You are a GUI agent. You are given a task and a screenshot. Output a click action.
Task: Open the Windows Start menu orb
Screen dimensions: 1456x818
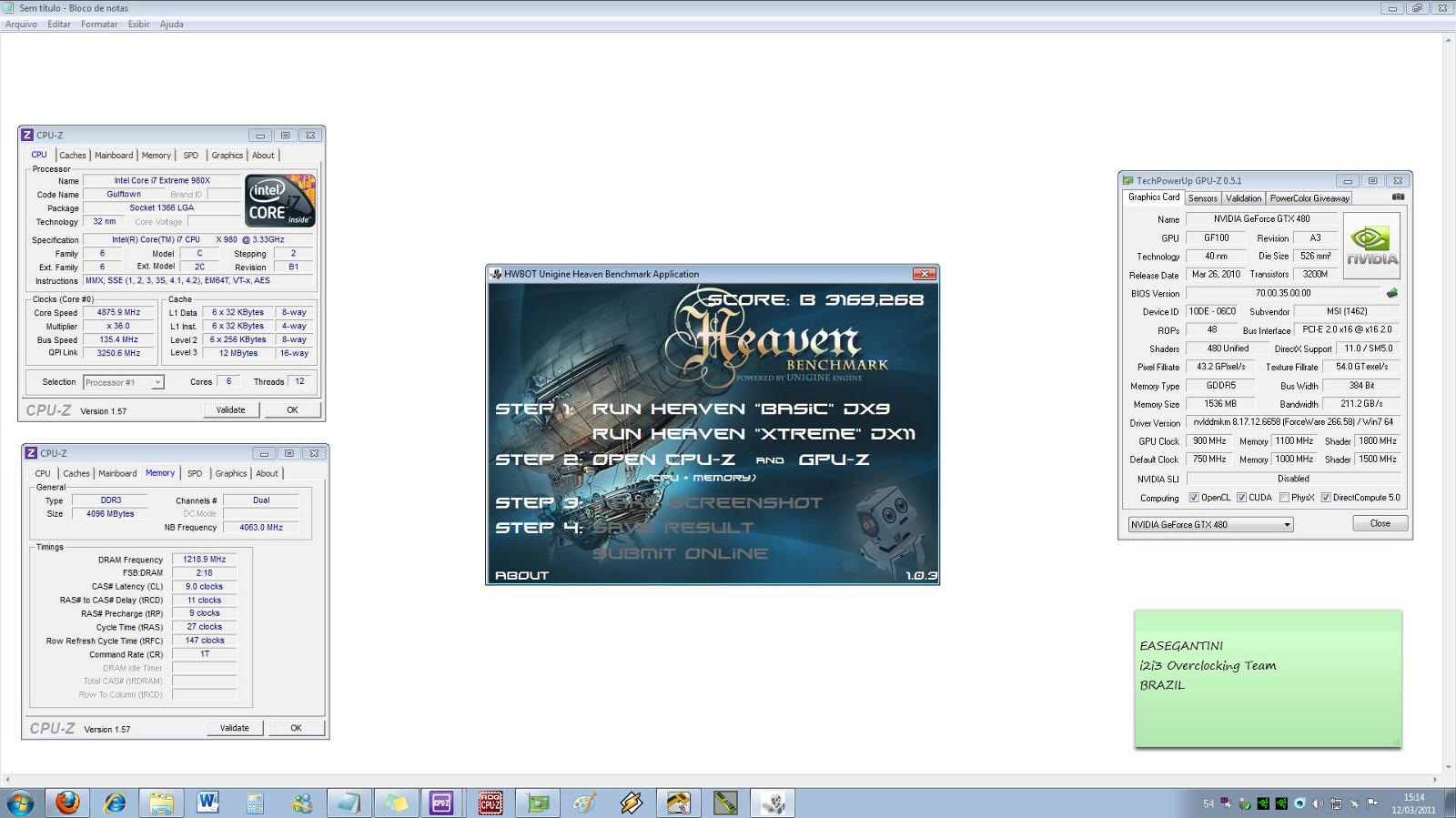pos(20,803)
